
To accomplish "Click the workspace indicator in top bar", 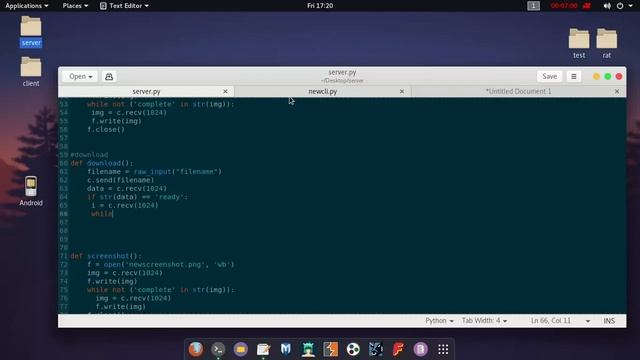I will point(533,6).
